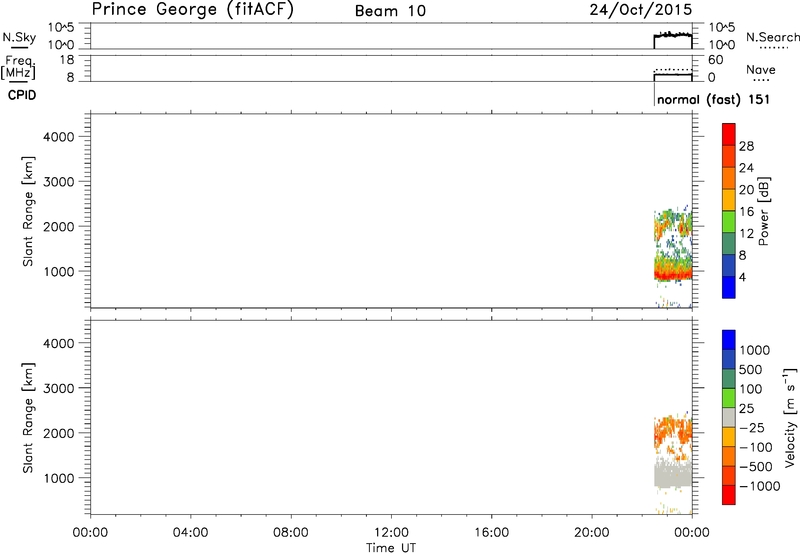Click the 'N.Sky' legend label
The width and height of the screenshot is (800, 554).
point(19,37)
